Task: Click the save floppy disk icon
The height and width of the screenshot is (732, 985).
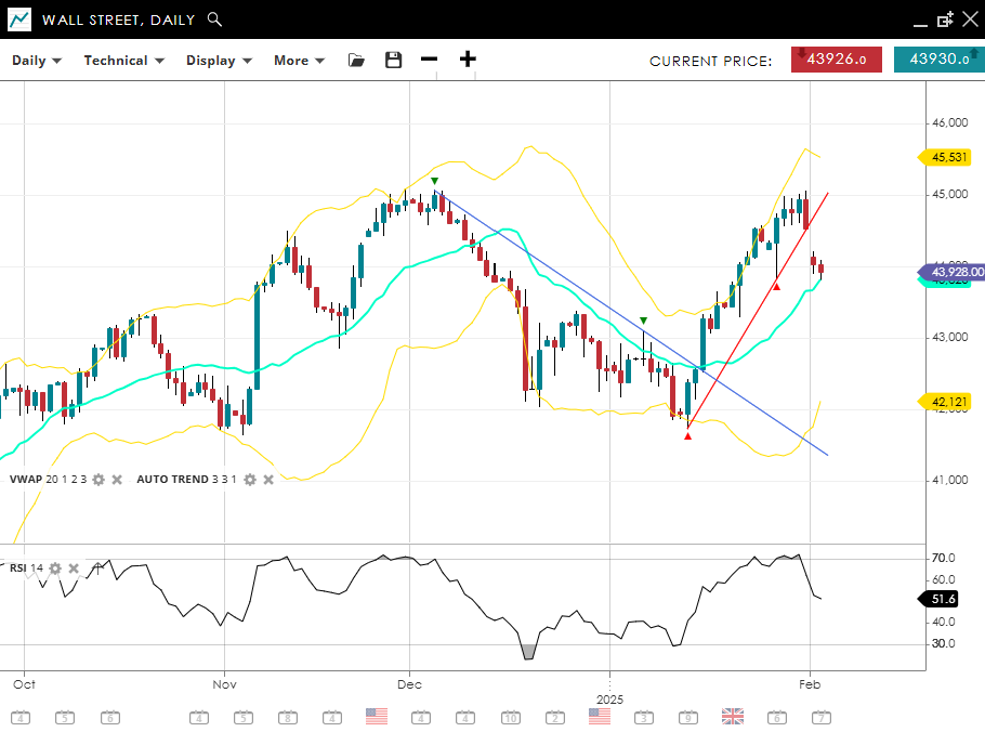Action: [x=393, y=60]
